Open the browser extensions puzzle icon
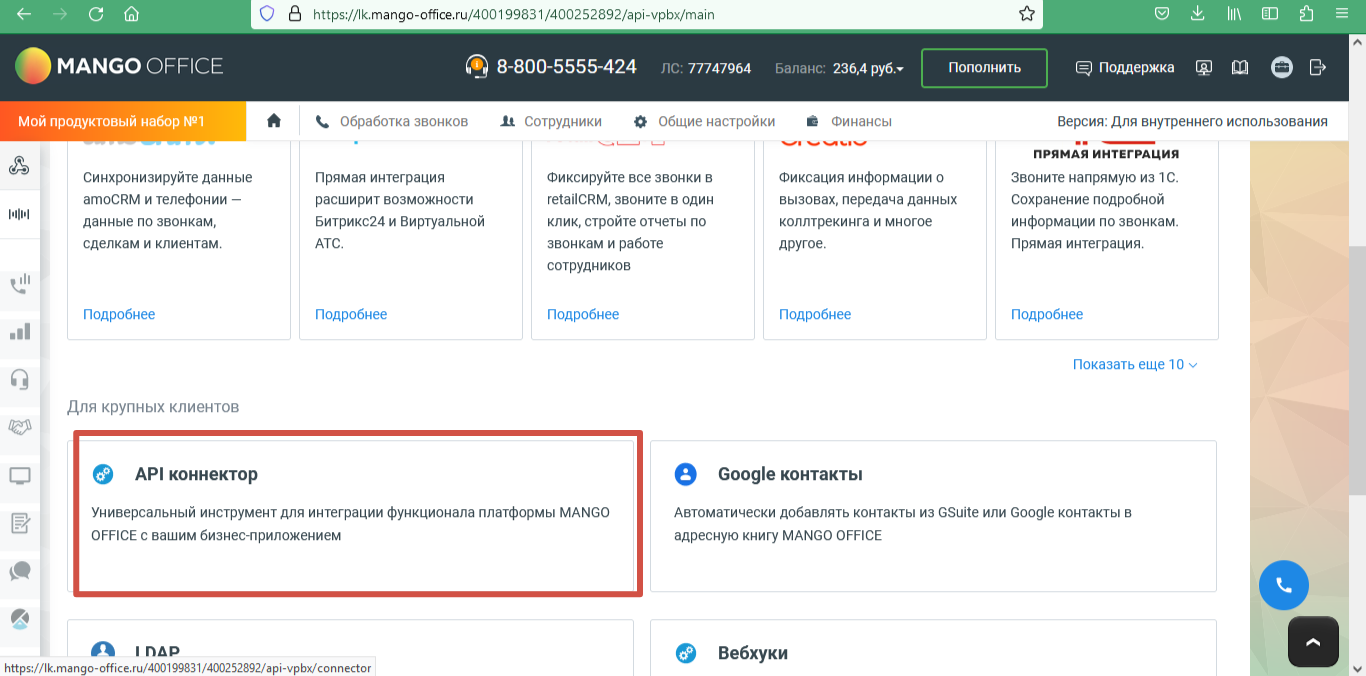 point(1306,15)
